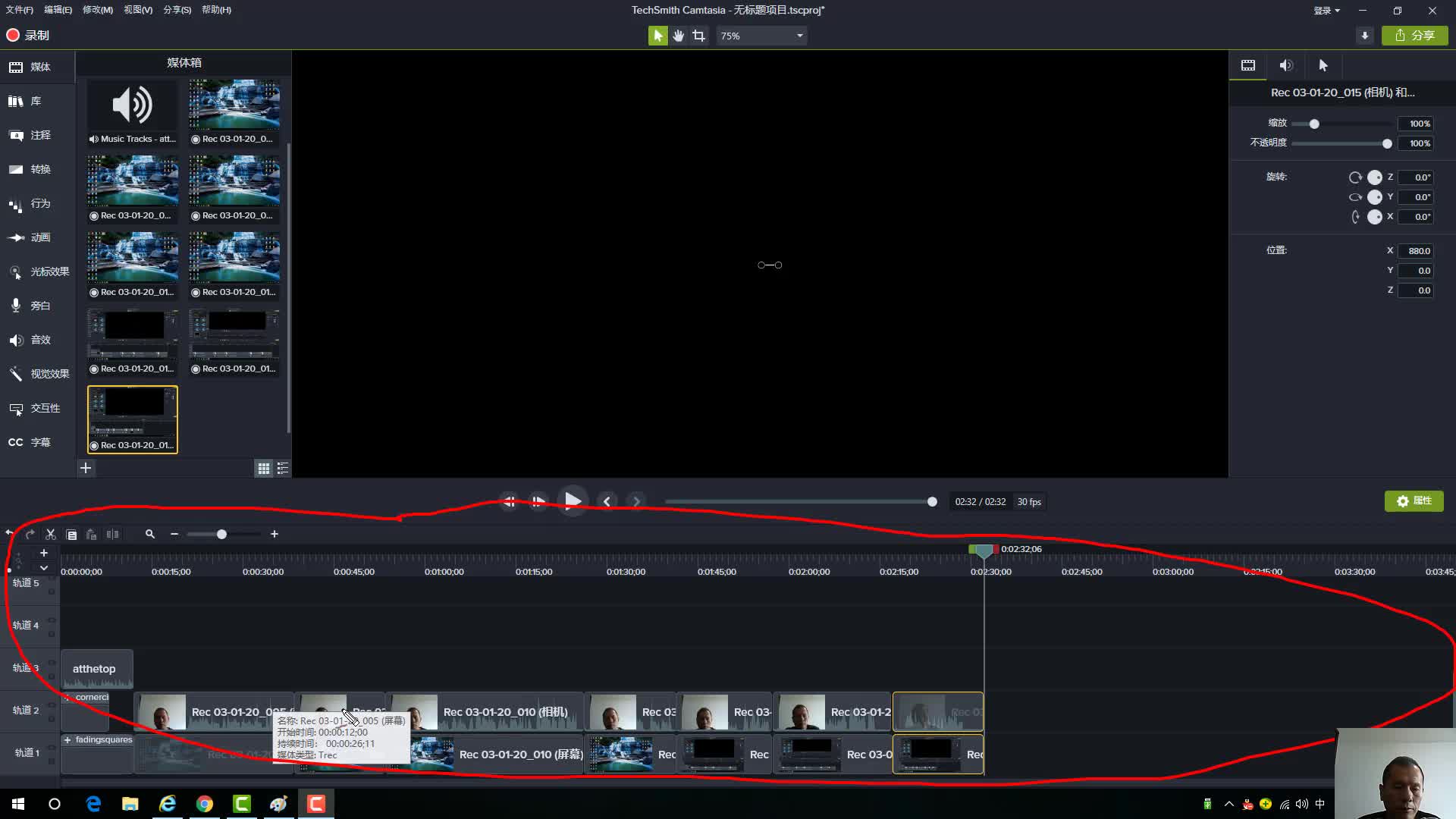The height and width of the screenshot is (819, 1456).
Task: Select the Pan hand tool
Action: tap(678, 36)
